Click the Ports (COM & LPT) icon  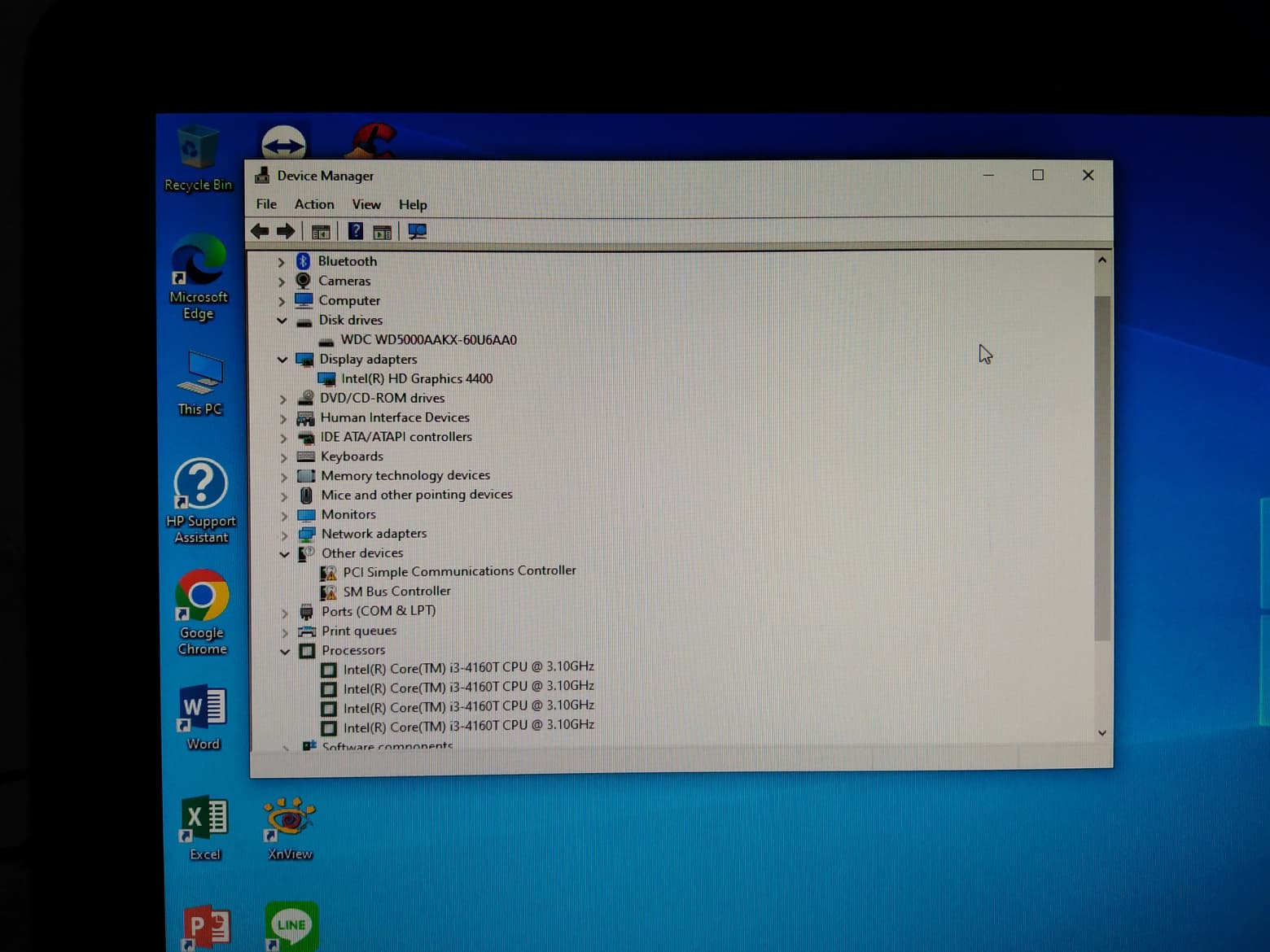click(x=306, y=612)
